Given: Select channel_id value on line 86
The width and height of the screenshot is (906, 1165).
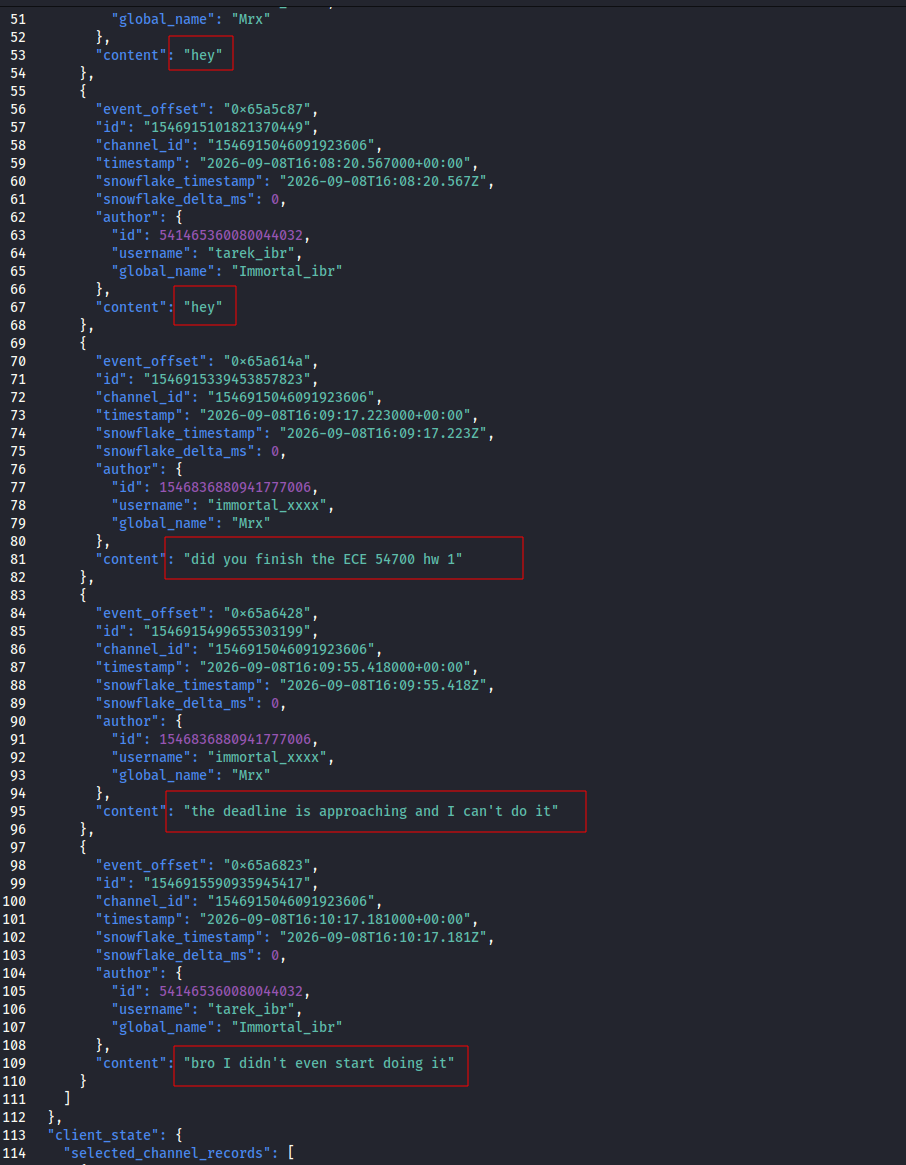Looking at the screenshot, I should click(295, 649).
